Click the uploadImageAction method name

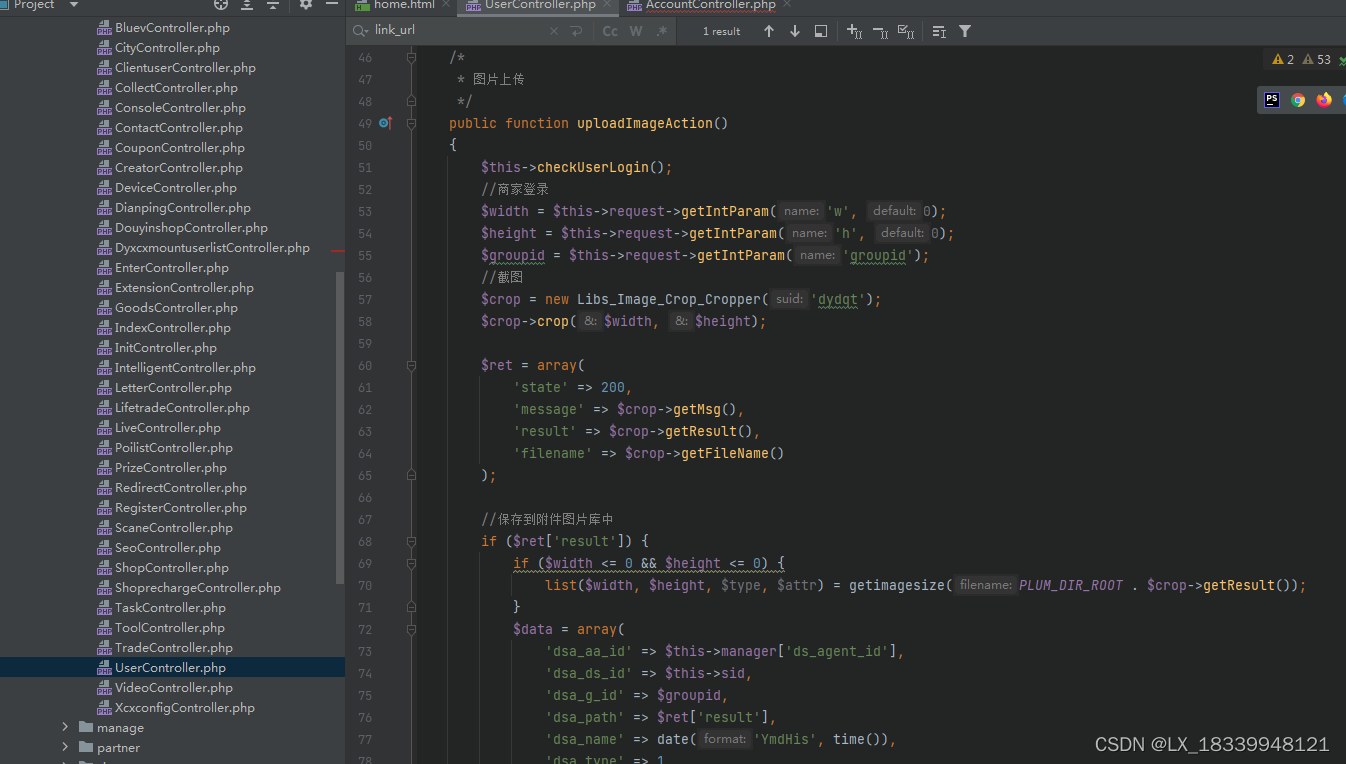click(x=645, y=123)
